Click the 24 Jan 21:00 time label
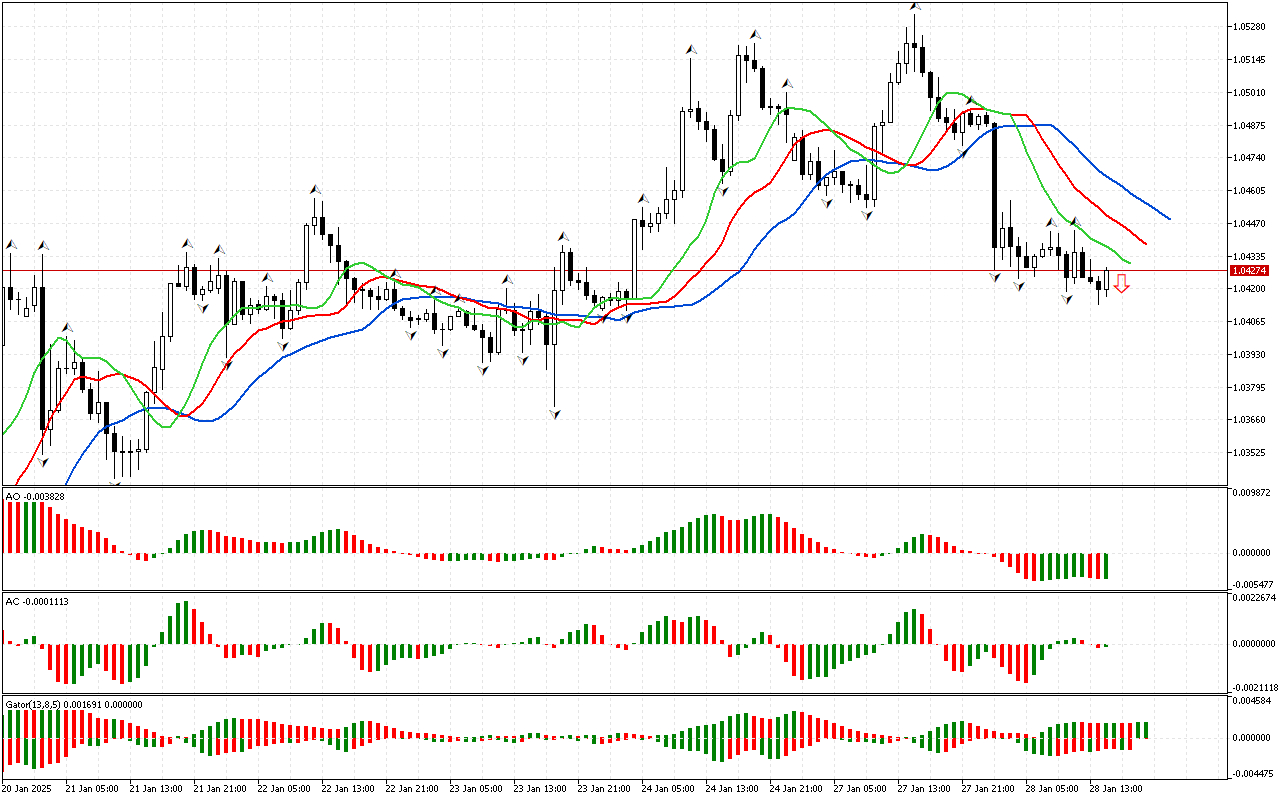Viewport: 1280px width, 800px height. [x=796, y=788]
